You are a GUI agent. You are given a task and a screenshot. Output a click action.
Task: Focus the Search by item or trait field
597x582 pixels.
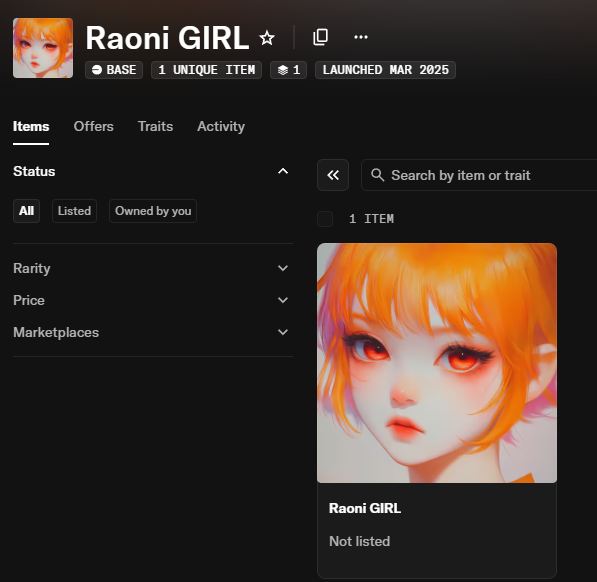coord(479,175)
